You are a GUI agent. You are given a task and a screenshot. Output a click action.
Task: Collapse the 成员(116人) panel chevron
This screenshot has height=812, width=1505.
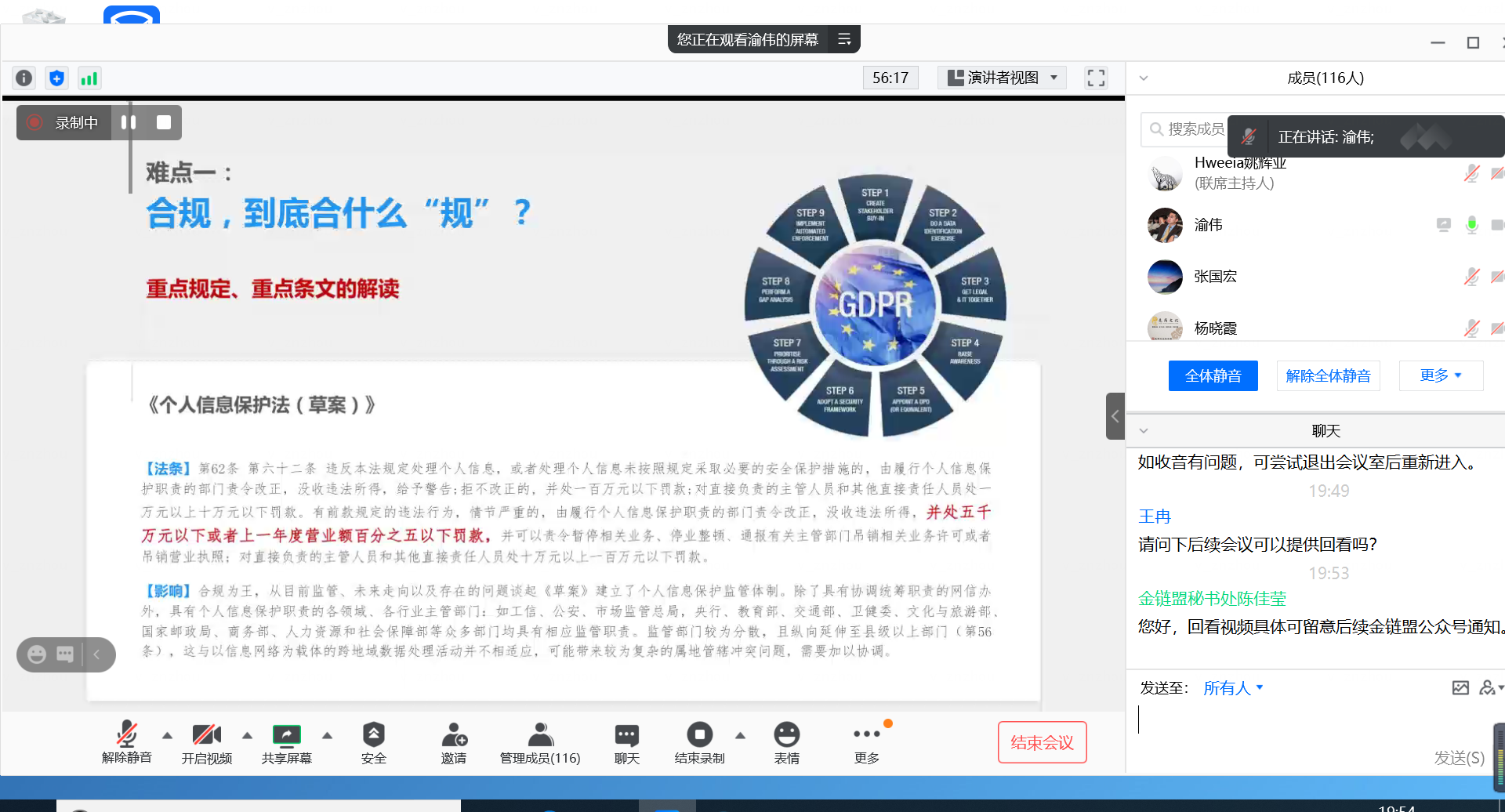pyautogui.click(x=1144, y=78)
